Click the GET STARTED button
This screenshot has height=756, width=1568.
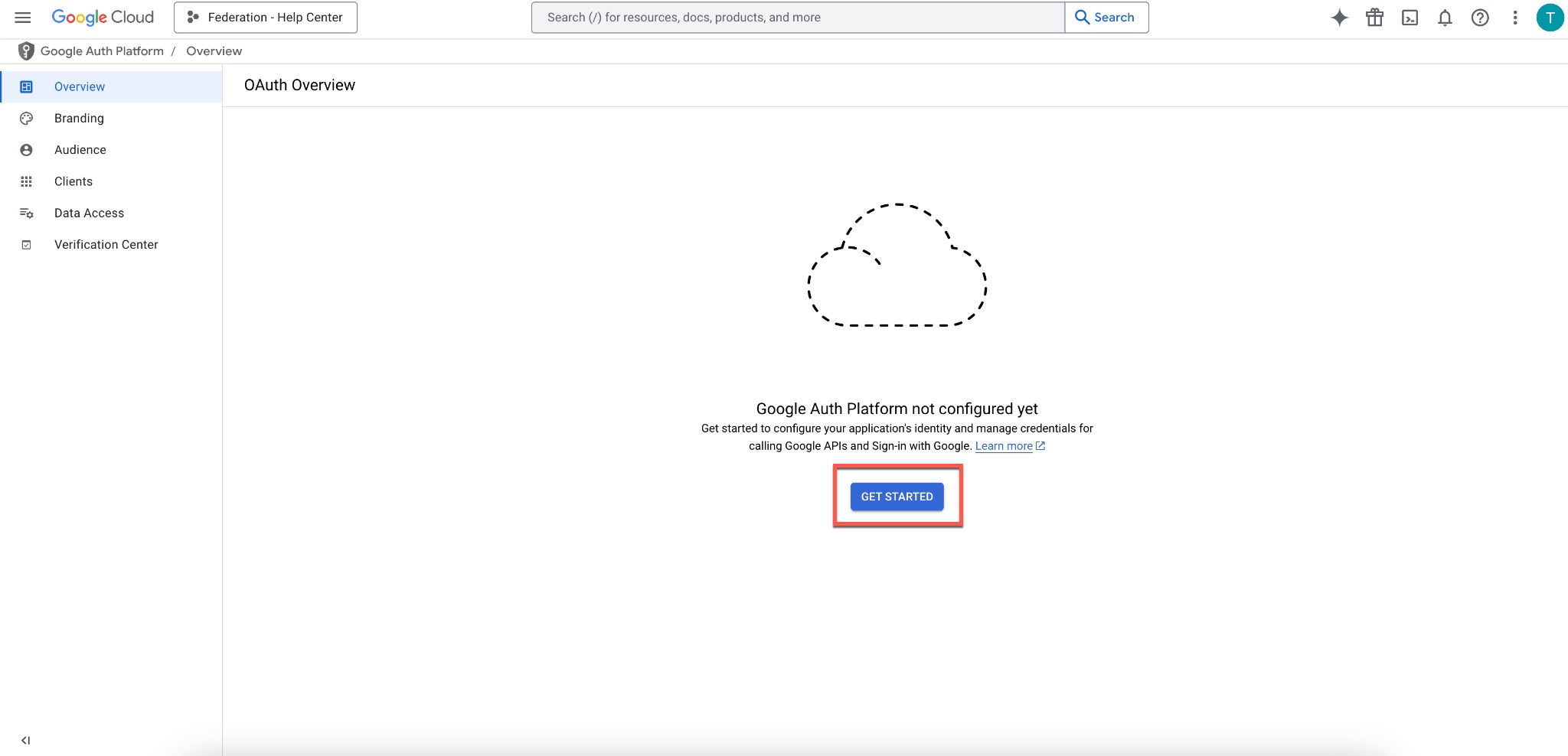[x=897, y=496]
